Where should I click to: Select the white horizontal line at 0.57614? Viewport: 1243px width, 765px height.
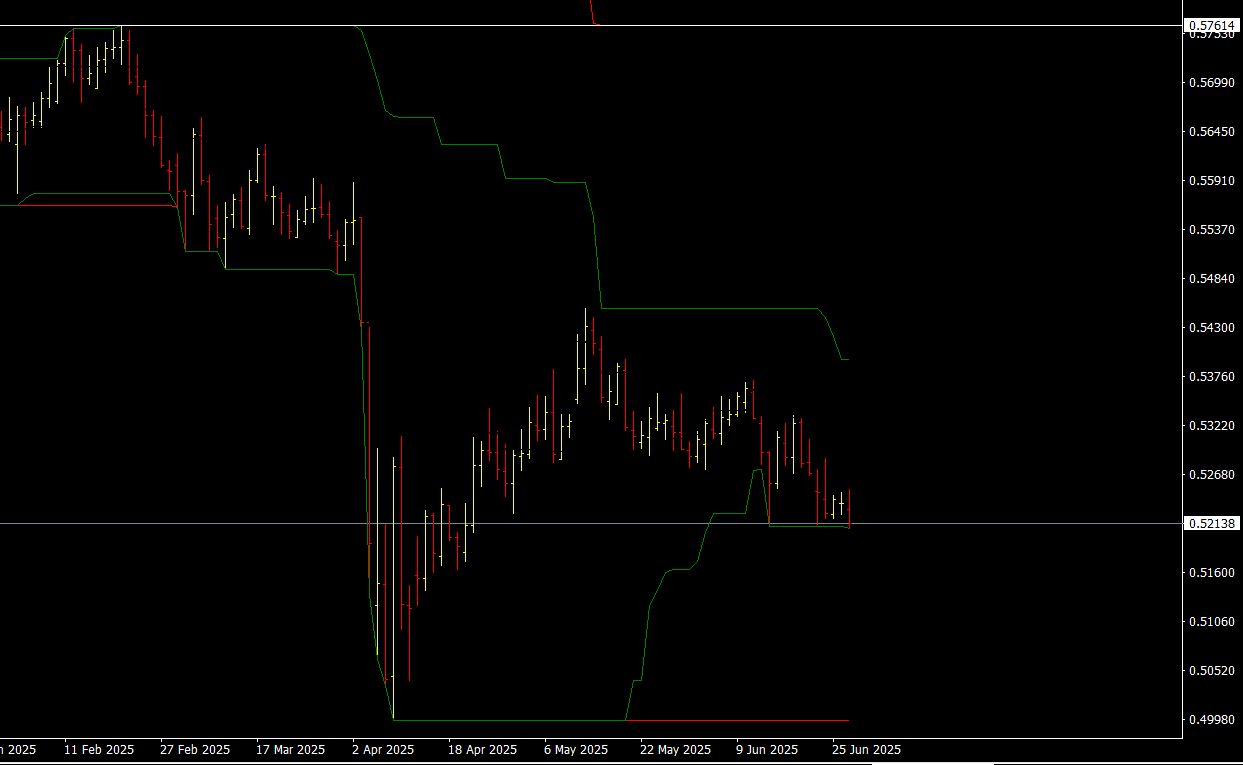tap(590, 25)
